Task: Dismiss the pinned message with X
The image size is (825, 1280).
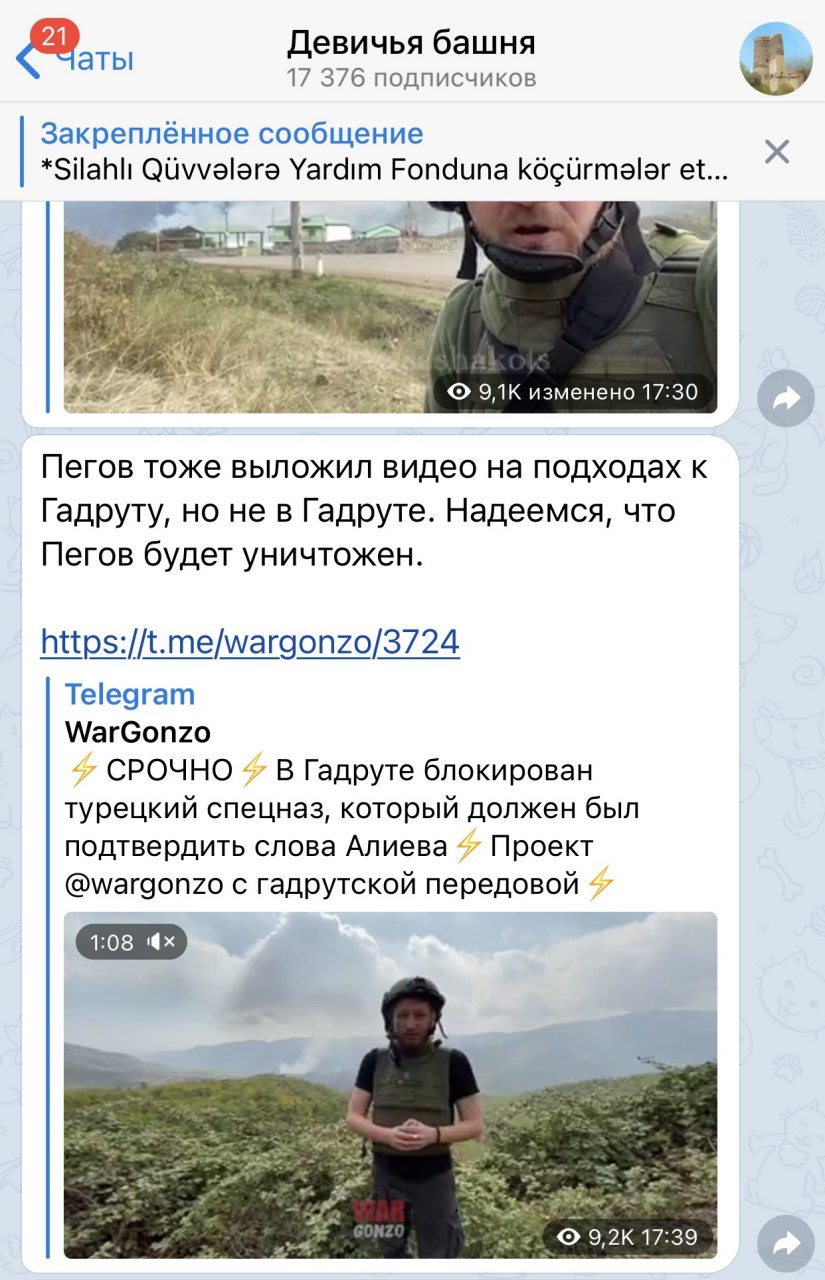Action: [777, 152]
